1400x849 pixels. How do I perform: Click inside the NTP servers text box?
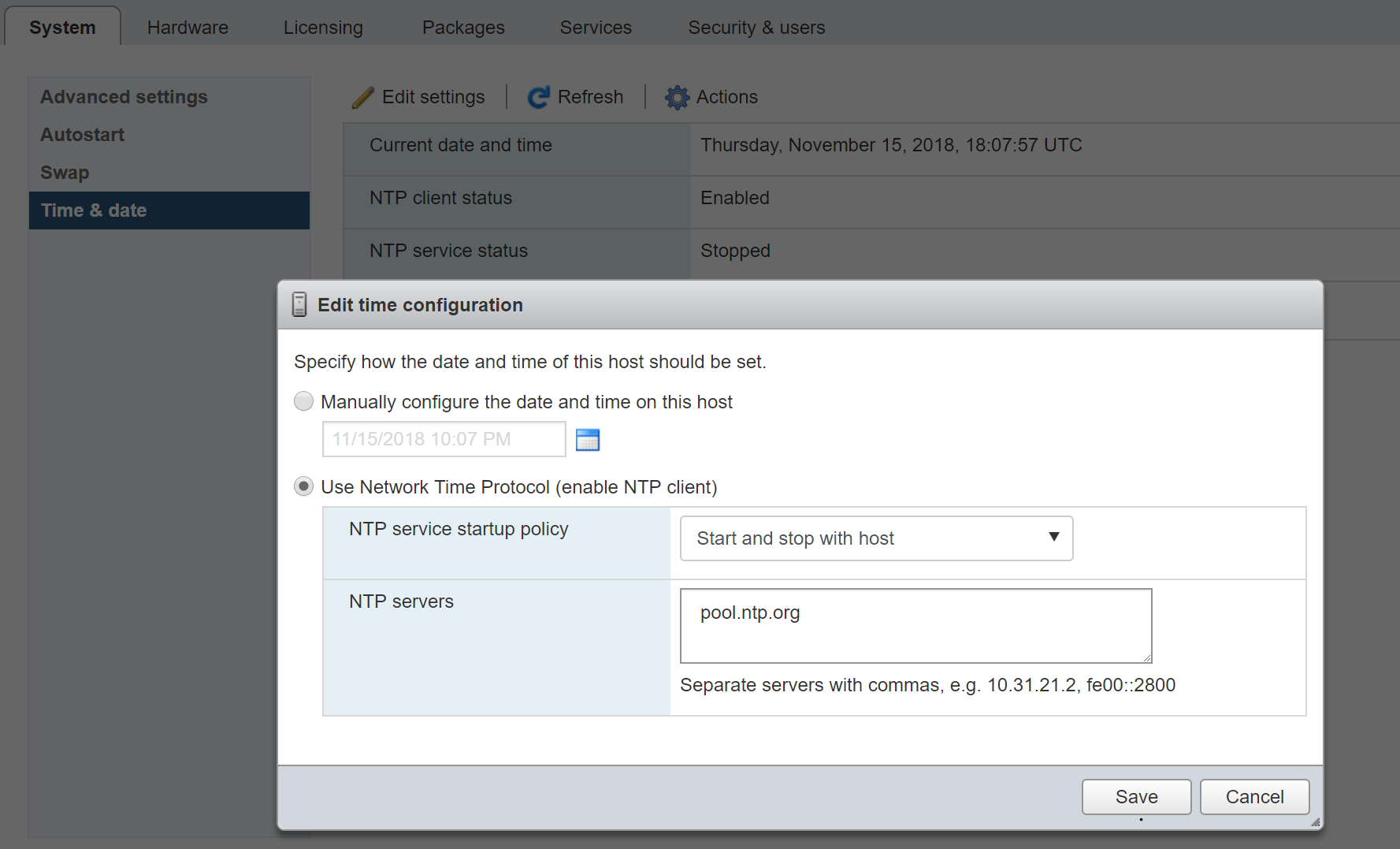click(x=914, y=625)
